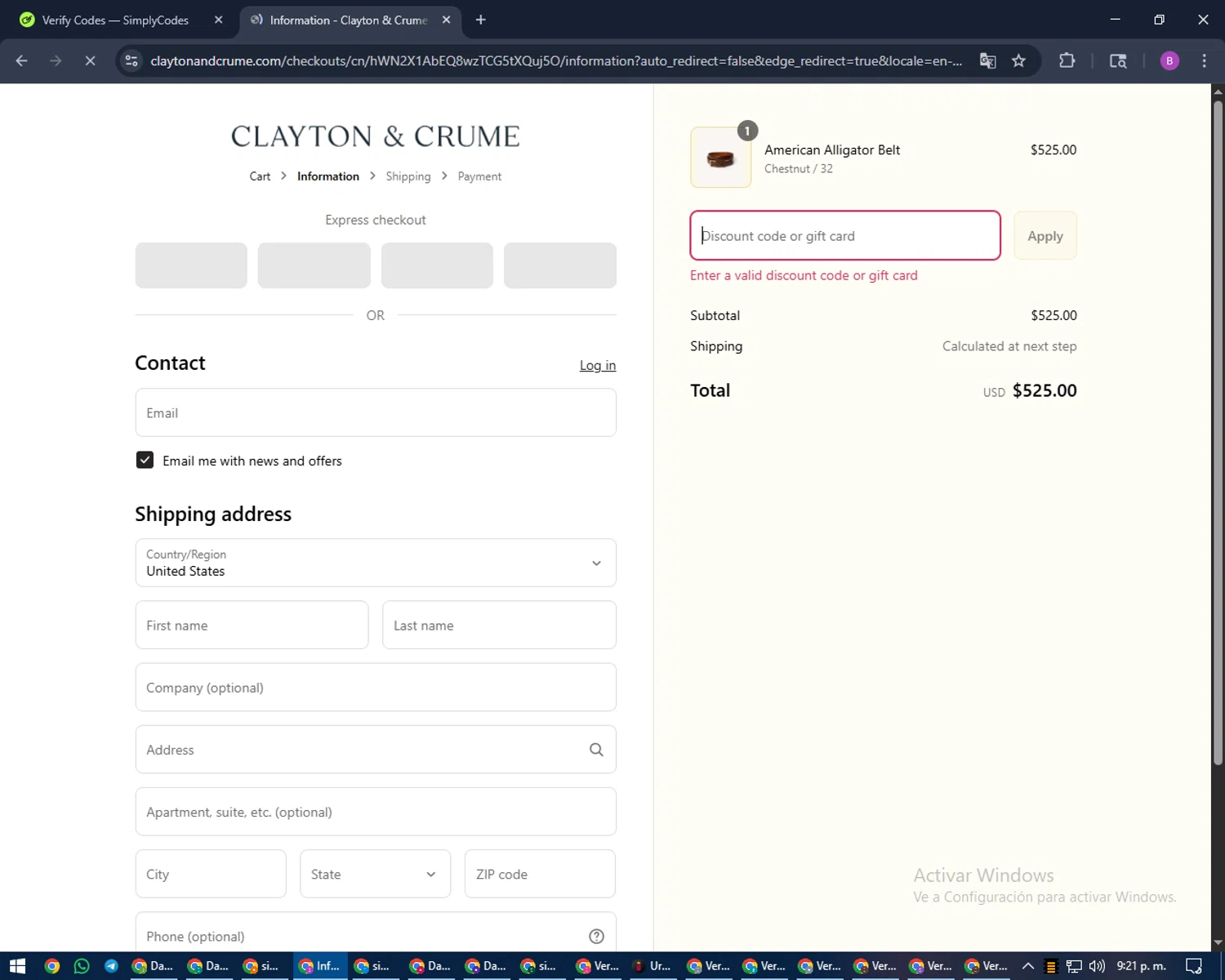Viewport: 1225px width, 980px height.
Task: Open the Chrome profile avatar B
Action: (1169, 61)
